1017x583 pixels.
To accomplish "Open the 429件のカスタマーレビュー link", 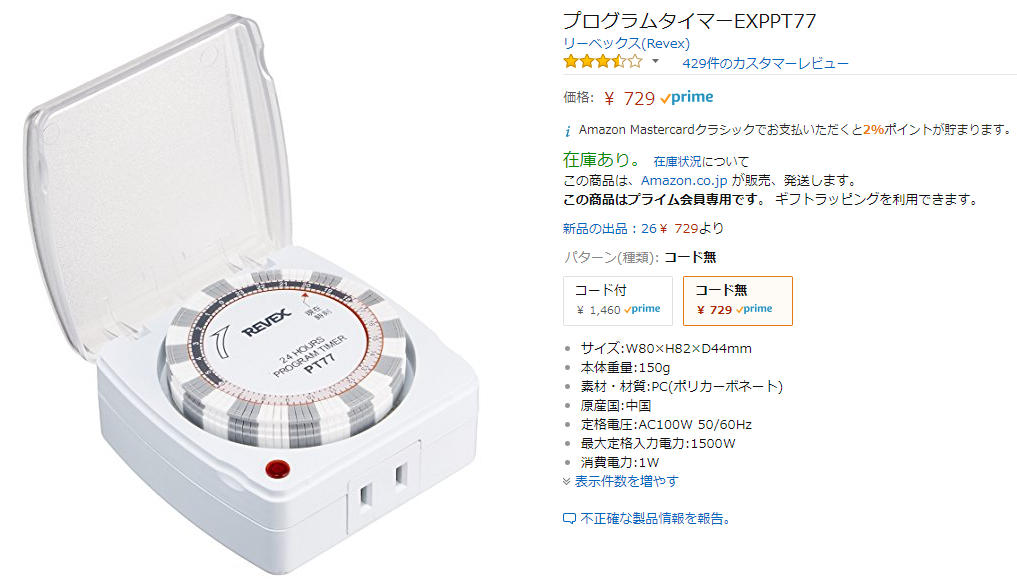I will pyautogui.click(x=765, y=64).
